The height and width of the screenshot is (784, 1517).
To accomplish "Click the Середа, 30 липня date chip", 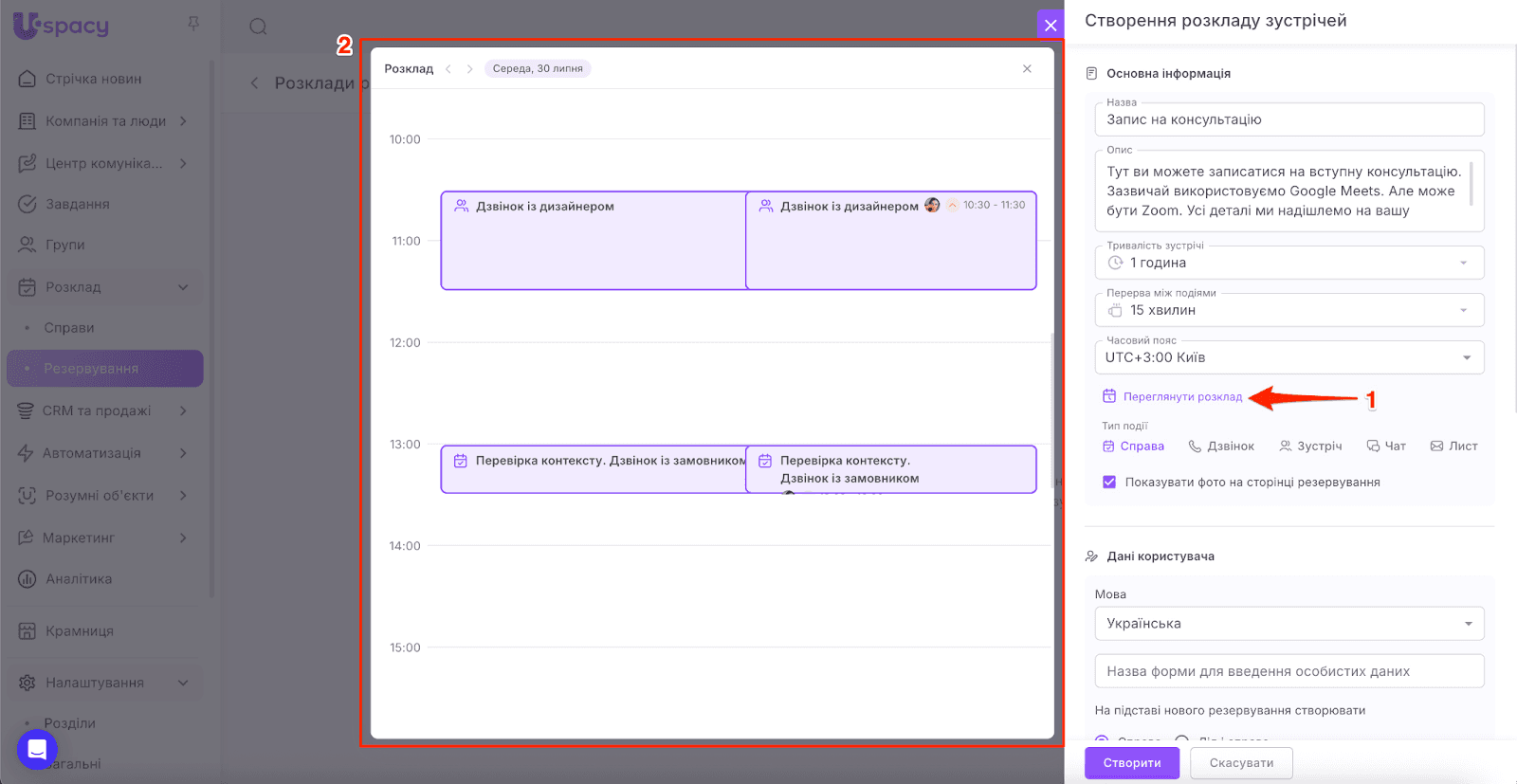I will click(x=538, y=68).
